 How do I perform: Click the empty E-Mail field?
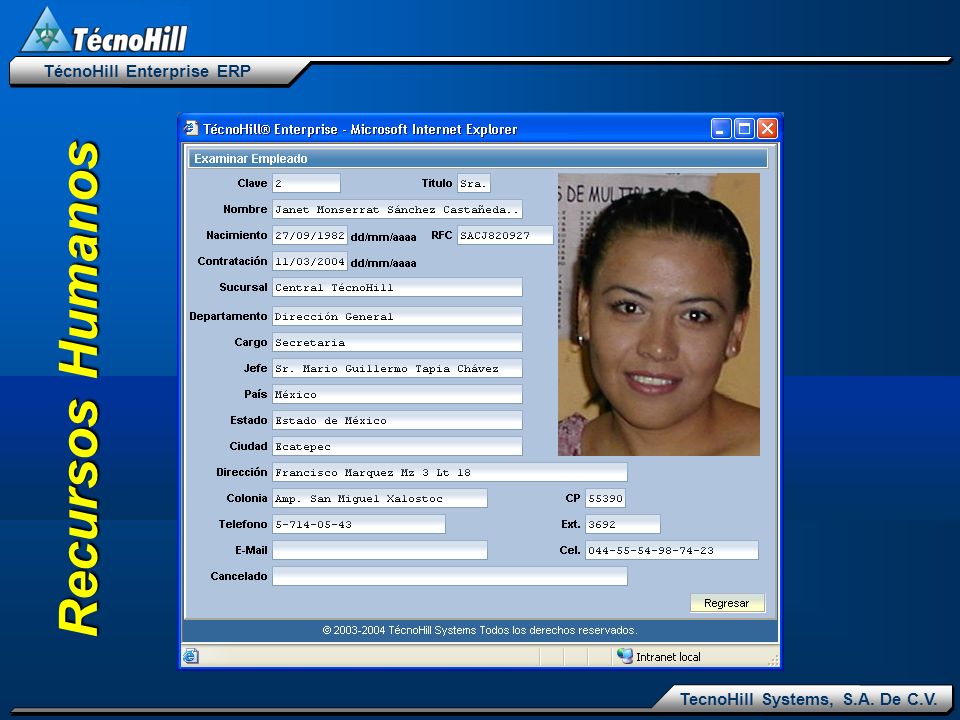click(x=380, y=550)
